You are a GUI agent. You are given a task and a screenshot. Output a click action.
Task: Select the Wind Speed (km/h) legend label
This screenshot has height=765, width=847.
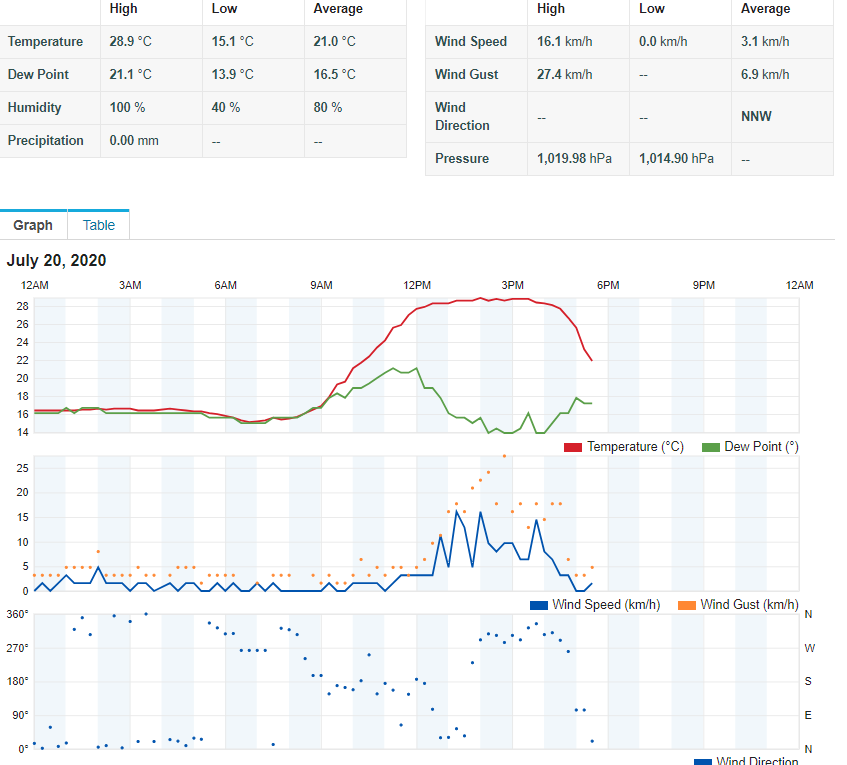tap(606, 605)
